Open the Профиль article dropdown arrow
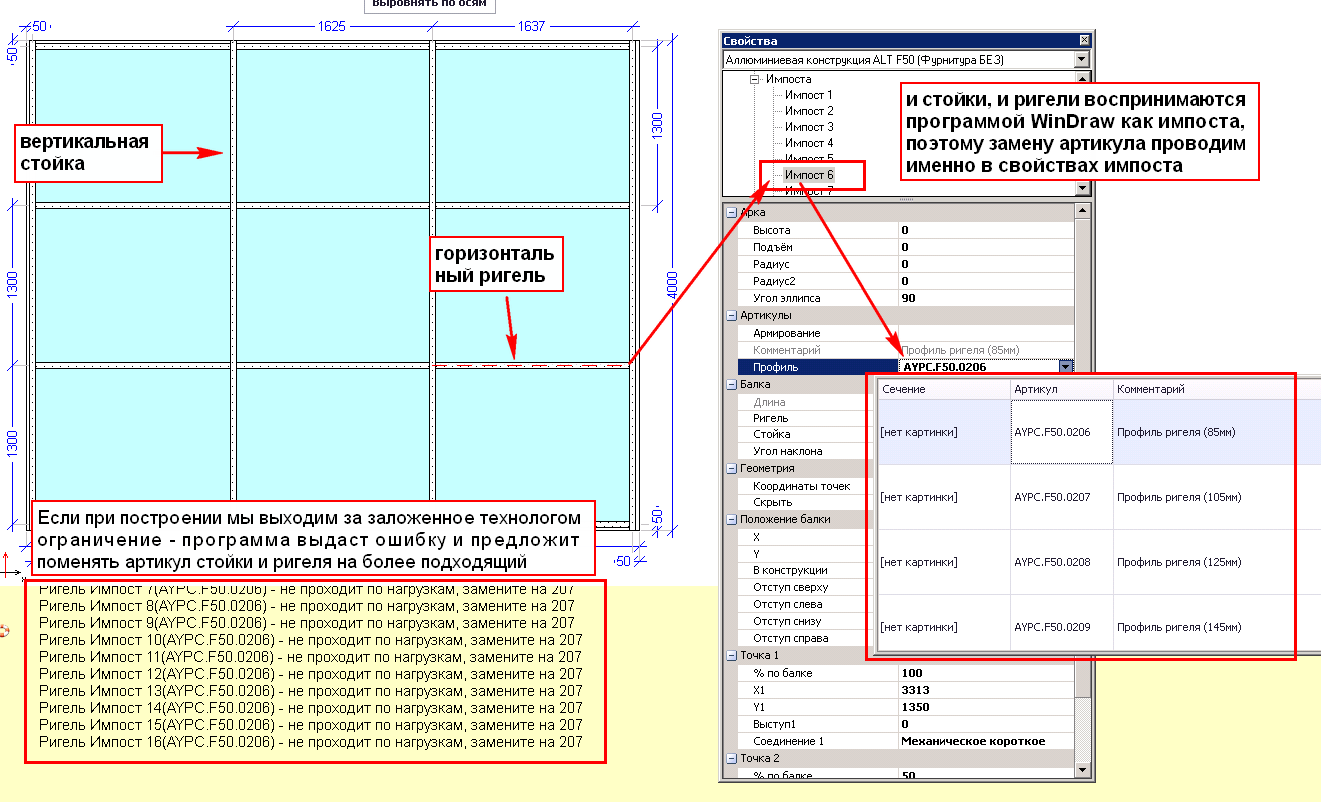Screen dimensions: 1321x802 tap(1067, 367)
